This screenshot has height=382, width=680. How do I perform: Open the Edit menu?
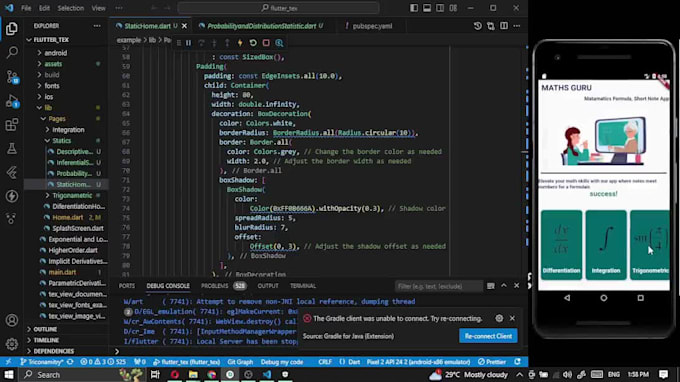point(44,8)
